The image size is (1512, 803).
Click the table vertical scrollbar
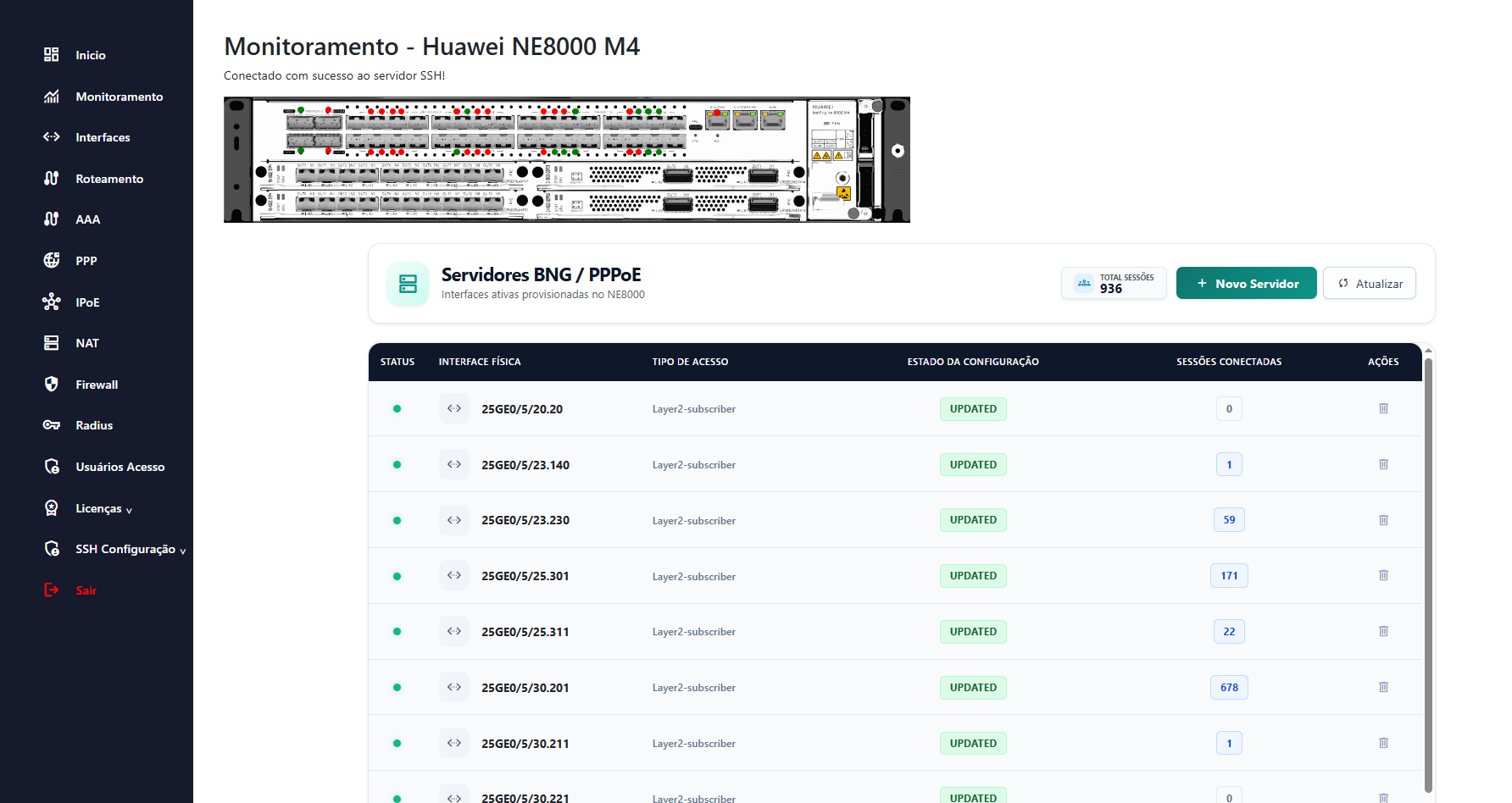coord(1428,576)
